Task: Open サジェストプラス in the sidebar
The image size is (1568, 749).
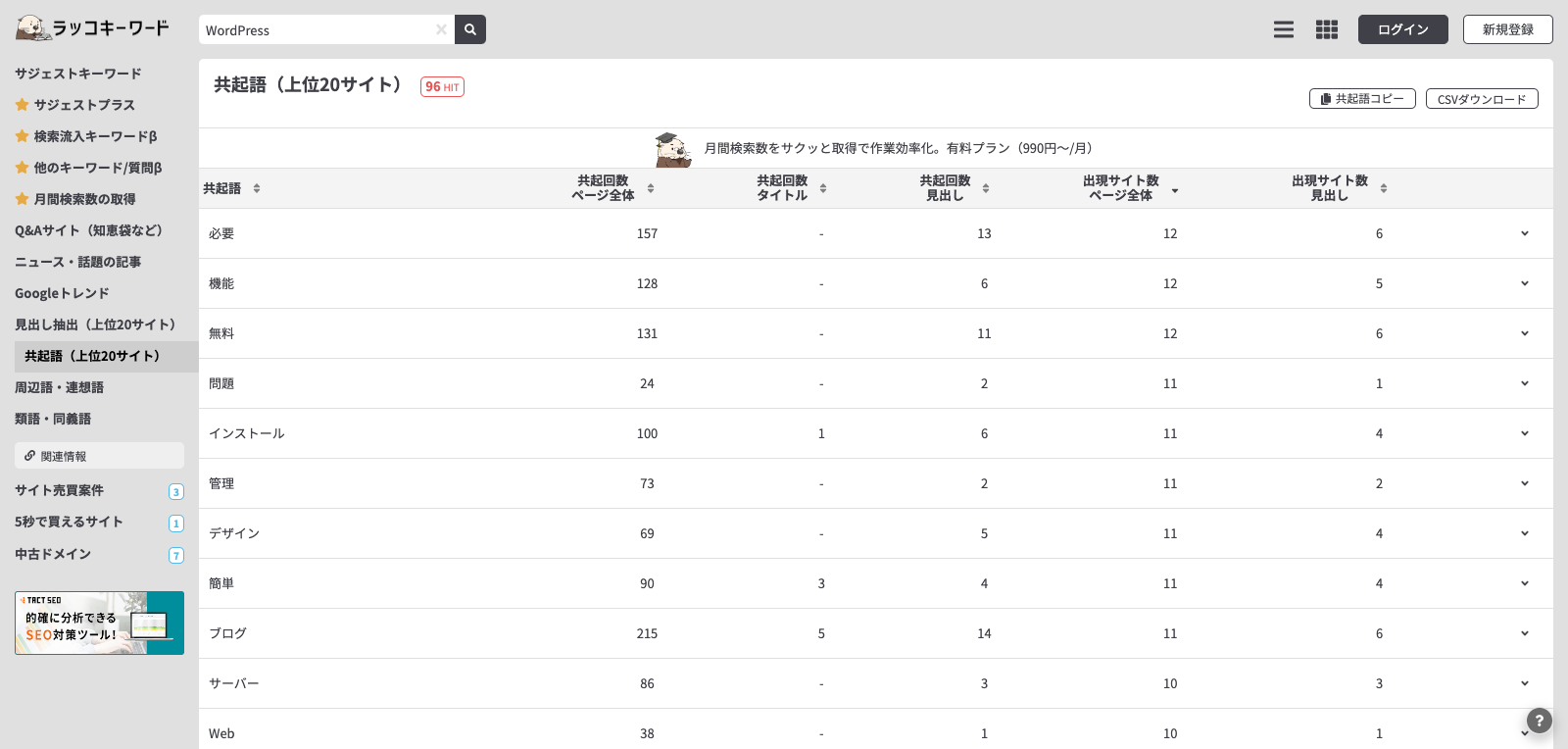Action: [x=75, y=105]
